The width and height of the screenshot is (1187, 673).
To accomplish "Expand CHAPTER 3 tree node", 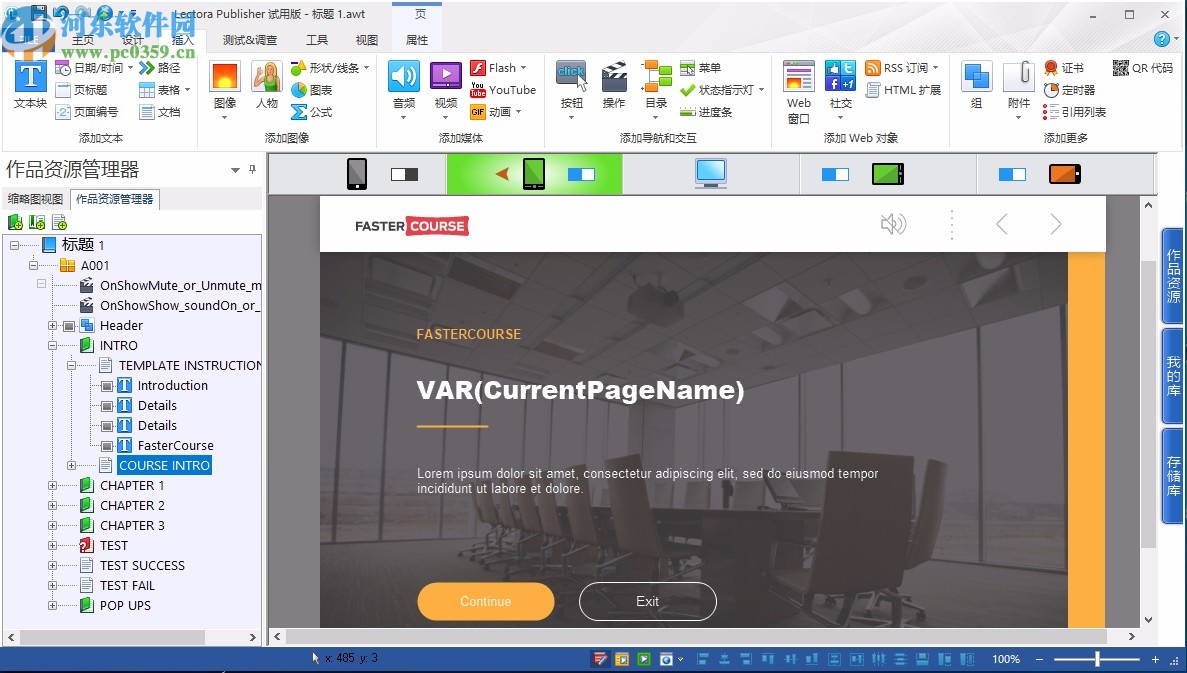I will [52, 525].
